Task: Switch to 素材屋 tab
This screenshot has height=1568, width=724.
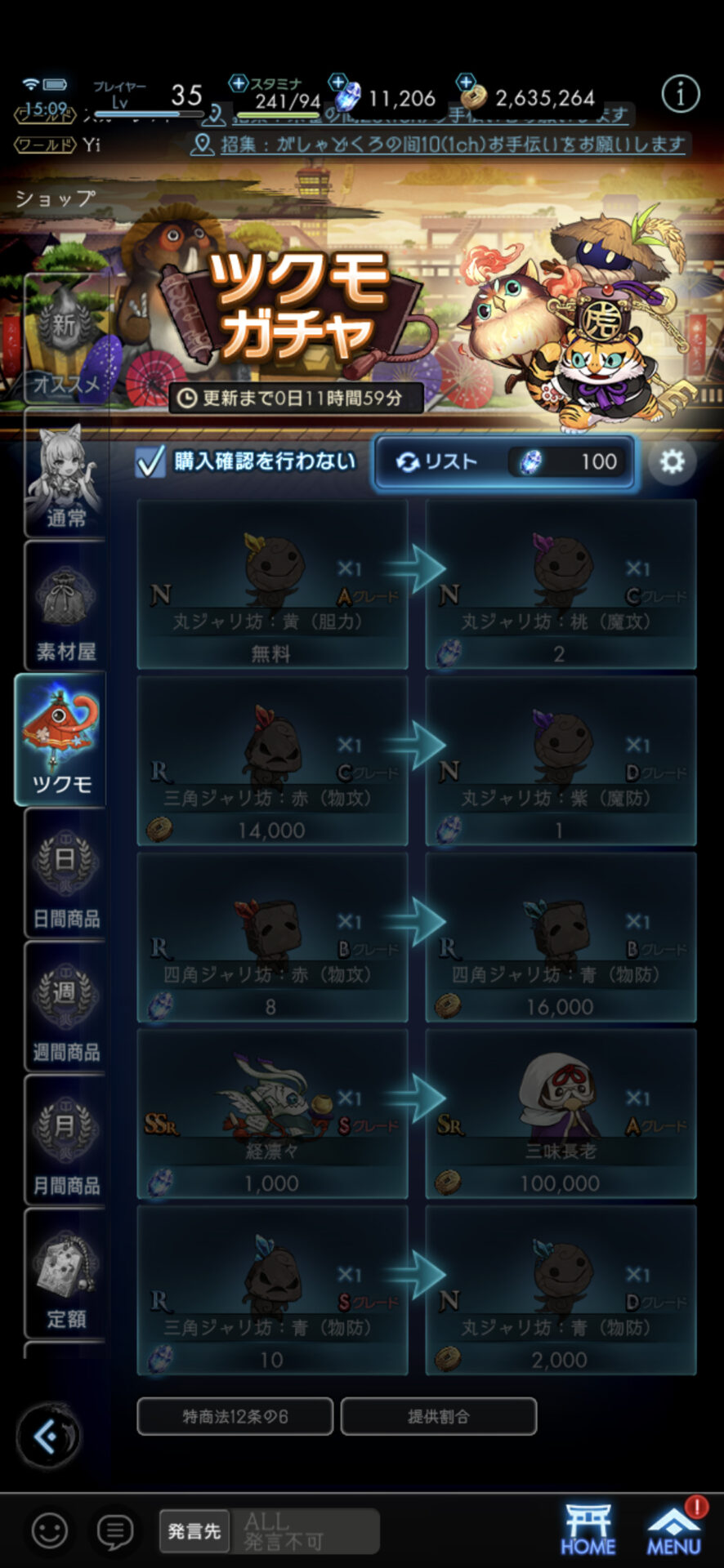Action: [65, 606]
